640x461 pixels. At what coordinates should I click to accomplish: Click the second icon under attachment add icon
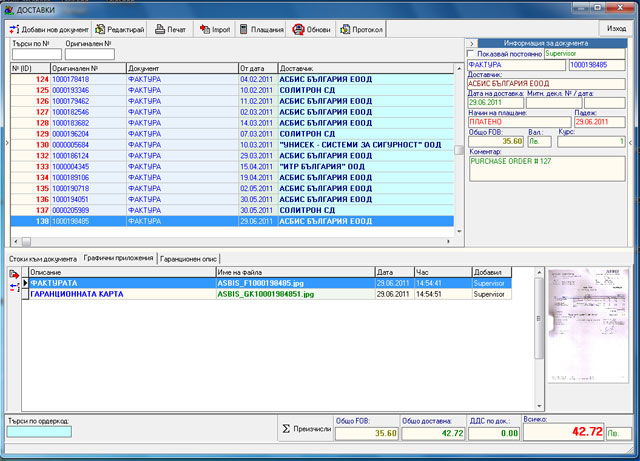pyautogui.click(x=14, y=287)
